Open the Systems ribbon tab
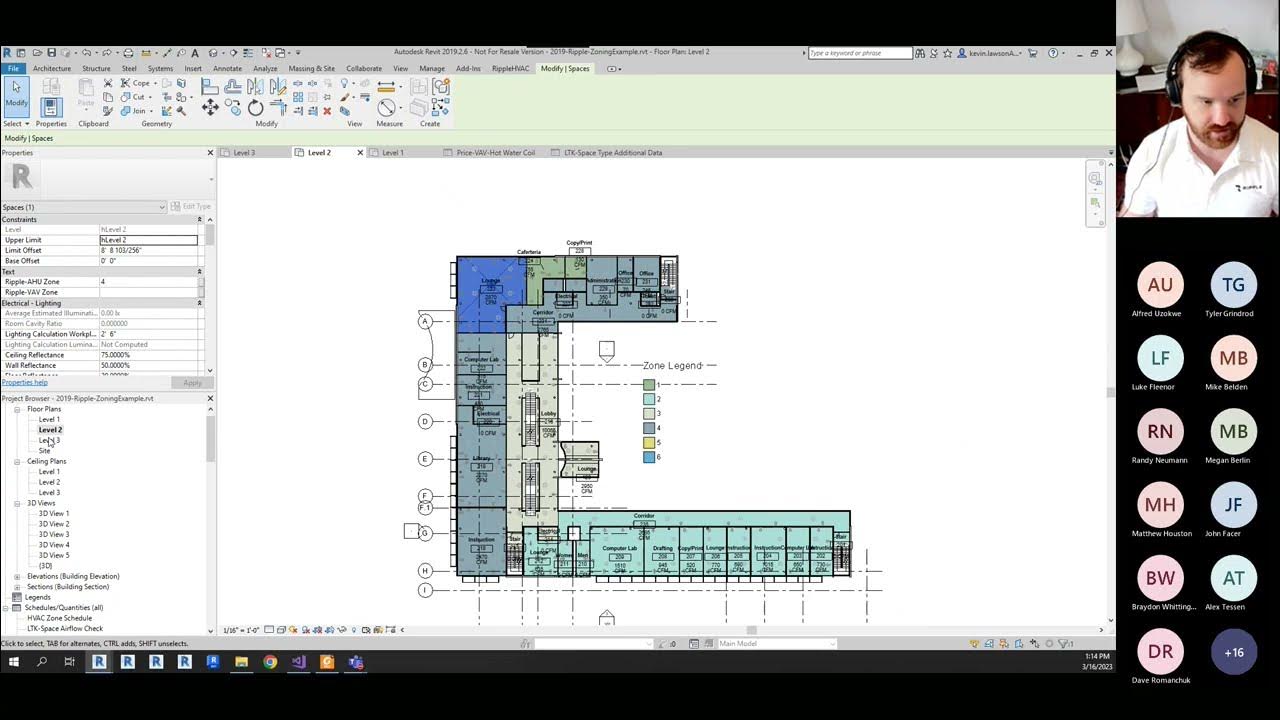Image resolution: width=1280 pixels, height=720 pixels. pos(160,69)
